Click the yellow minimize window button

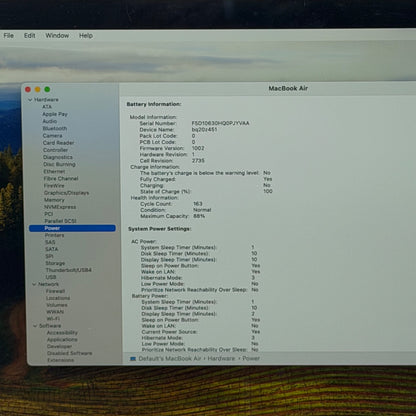[x=38, y=89]
